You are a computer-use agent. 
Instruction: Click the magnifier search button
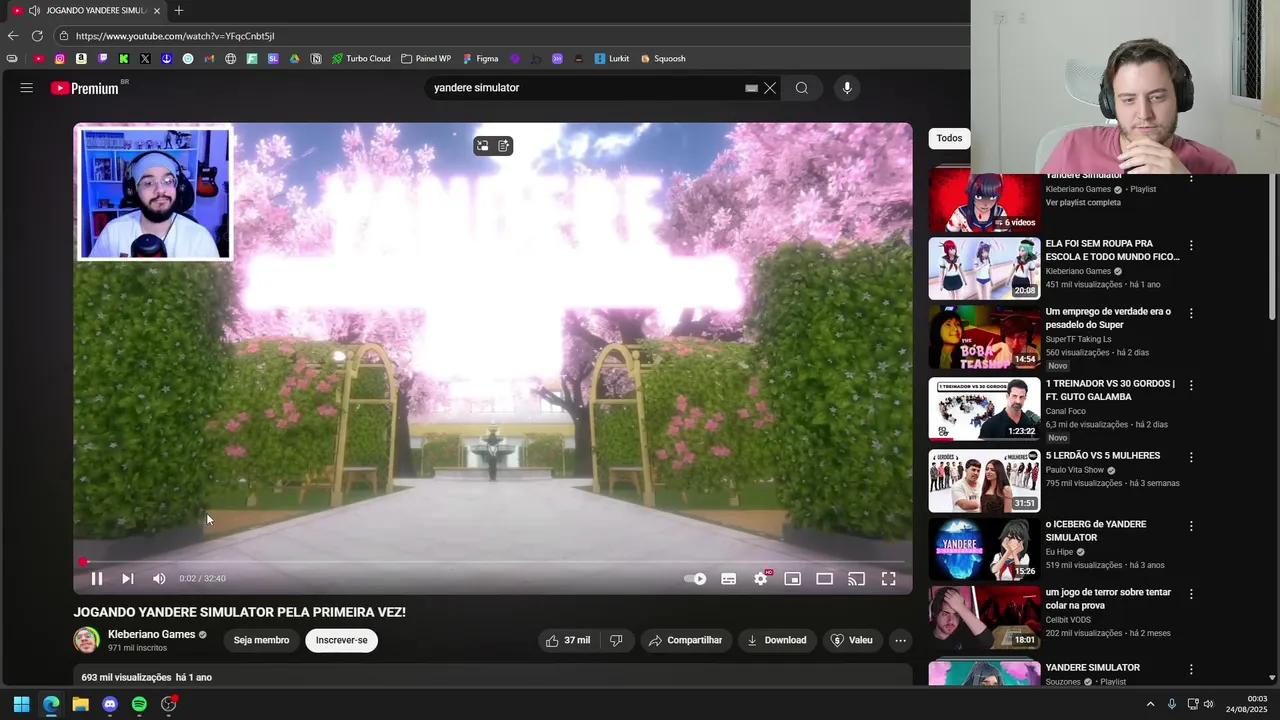(802, 88)
